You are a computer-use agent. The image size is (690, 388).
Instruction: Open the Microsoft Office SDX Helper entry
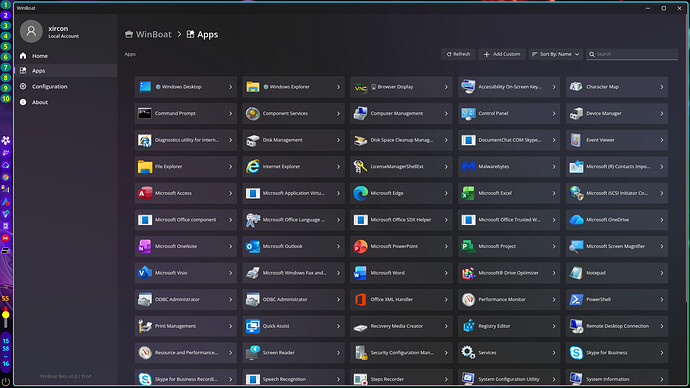coord(401,220)
